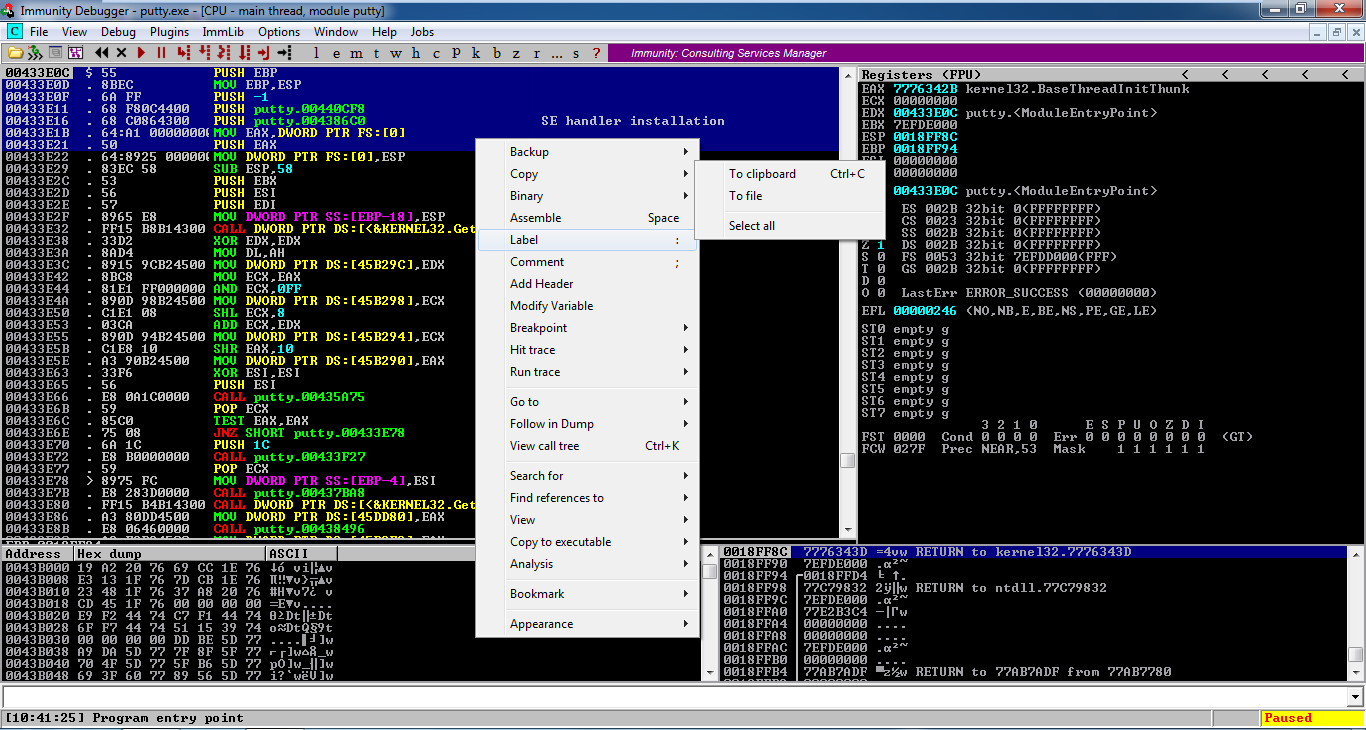Show Threads with 't' button
Image resolution: width=1366 pixels, height=730 pixels.
(x=376, y=53)
